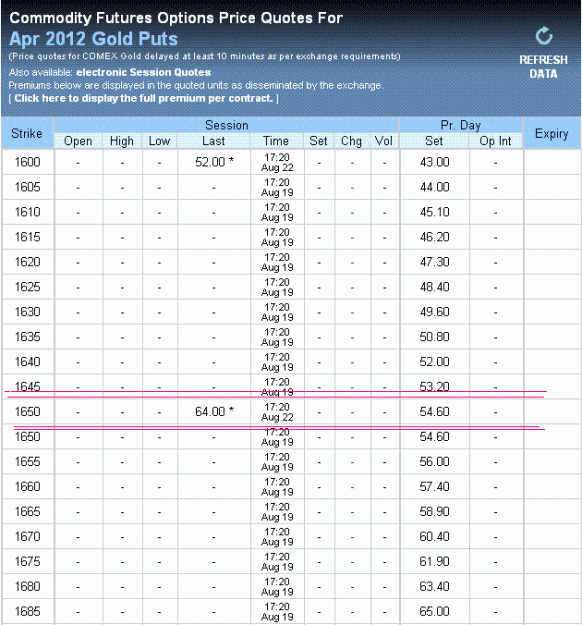Select the 50.80 previous settlement

435,337
